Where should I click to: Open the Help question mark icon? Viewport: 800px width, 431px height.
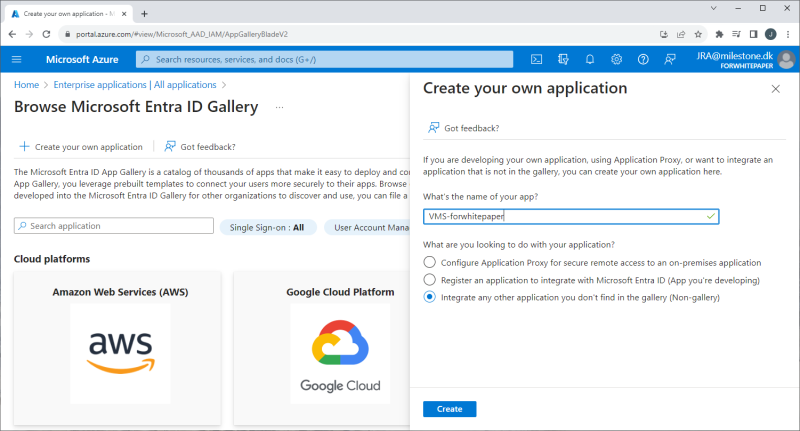pos(643,60)
